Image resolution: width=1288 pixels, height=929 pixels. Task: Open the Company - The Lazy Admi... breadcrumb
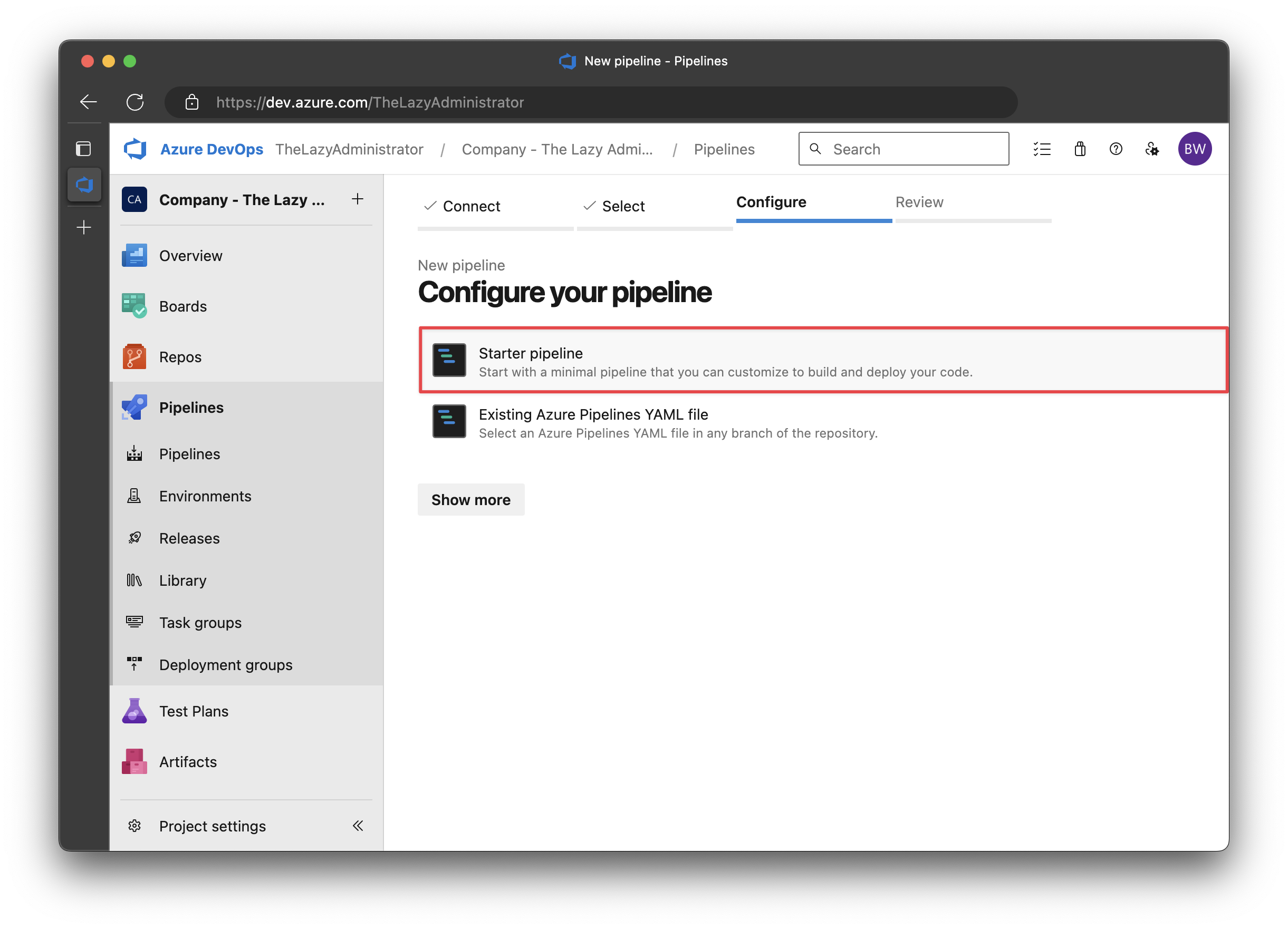(x=557, y=149)
